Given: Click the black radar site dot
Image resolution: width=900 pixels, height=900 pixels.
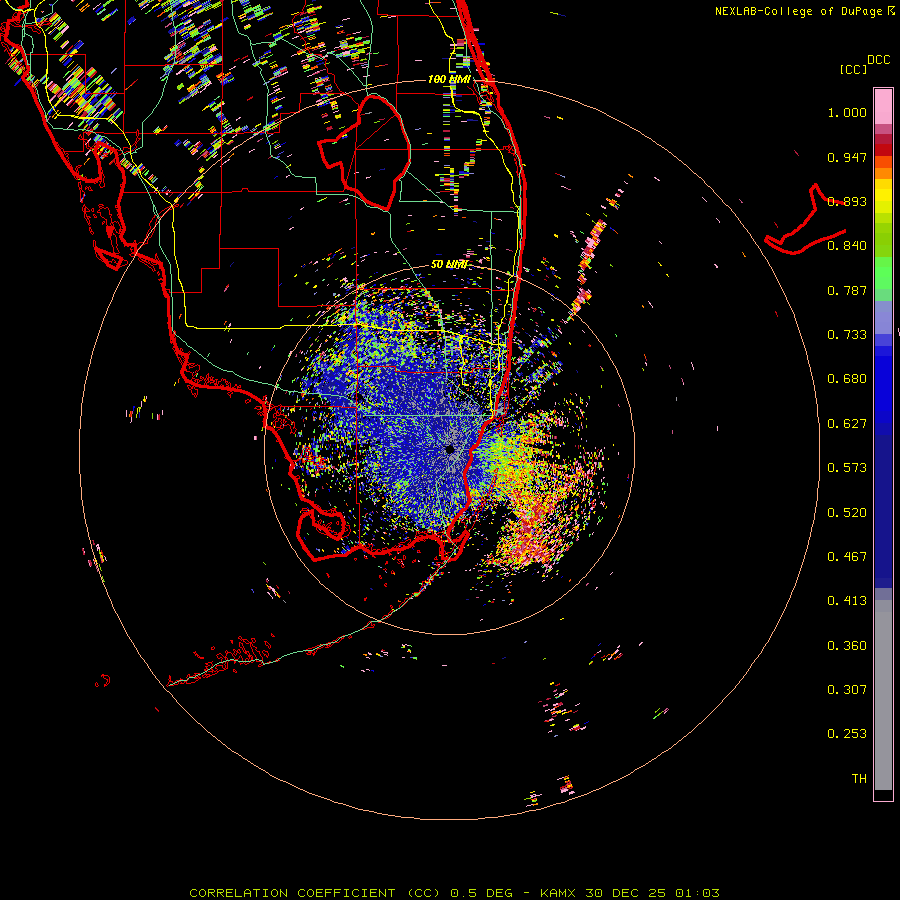Looking at the screenshot, I should pos(450,449).
